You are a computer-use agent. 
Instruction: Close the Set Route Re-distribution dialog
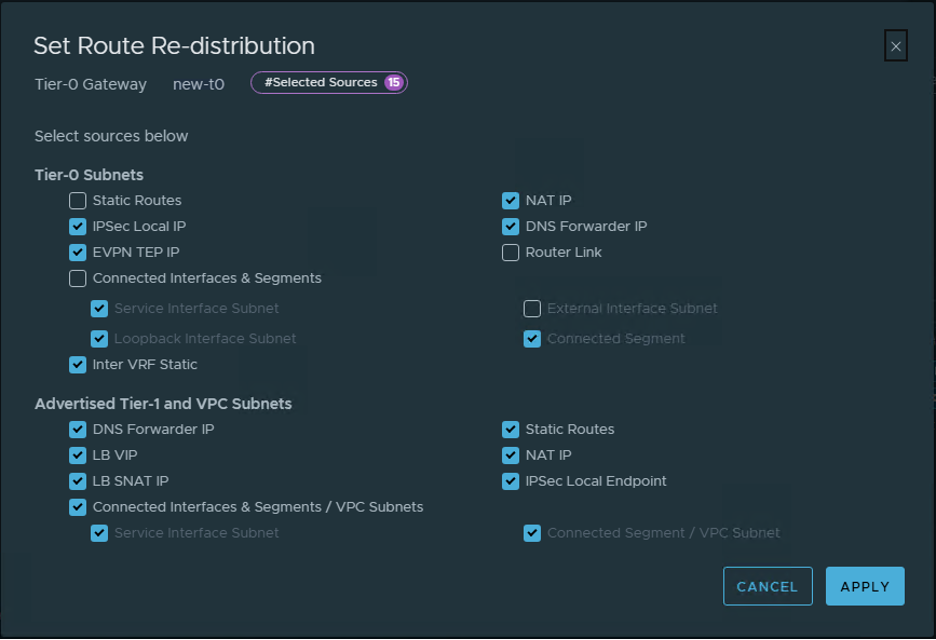point(895,46)
